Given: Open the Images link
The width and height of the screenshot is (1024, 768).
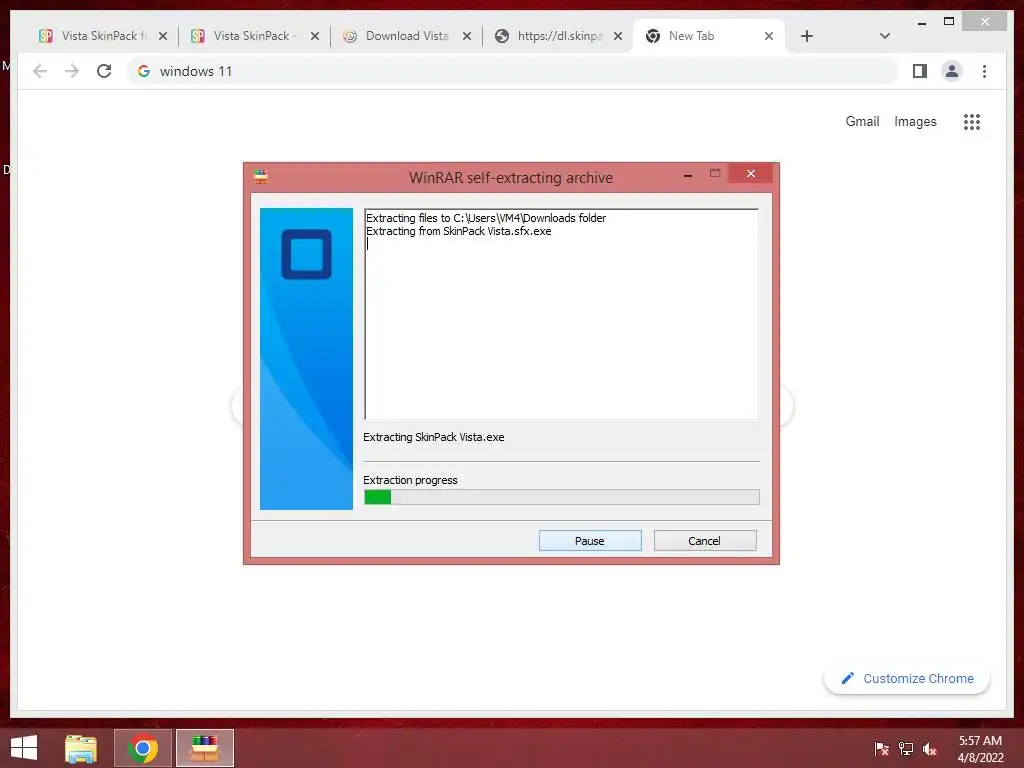Looking at the screenshot, I should click(915, 121).
